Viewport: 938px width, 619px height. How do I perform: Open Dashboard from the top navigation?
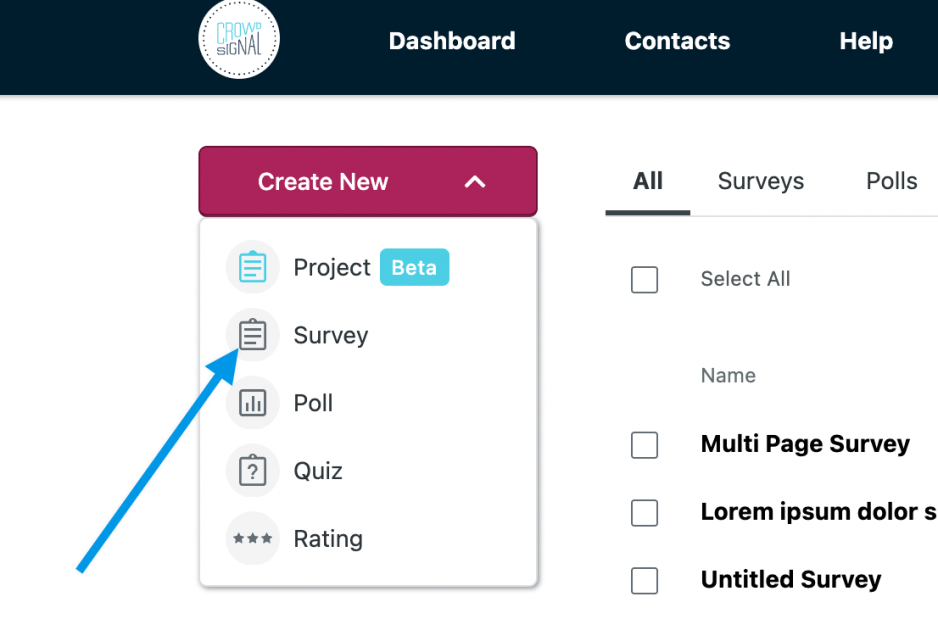pos(452,41)
